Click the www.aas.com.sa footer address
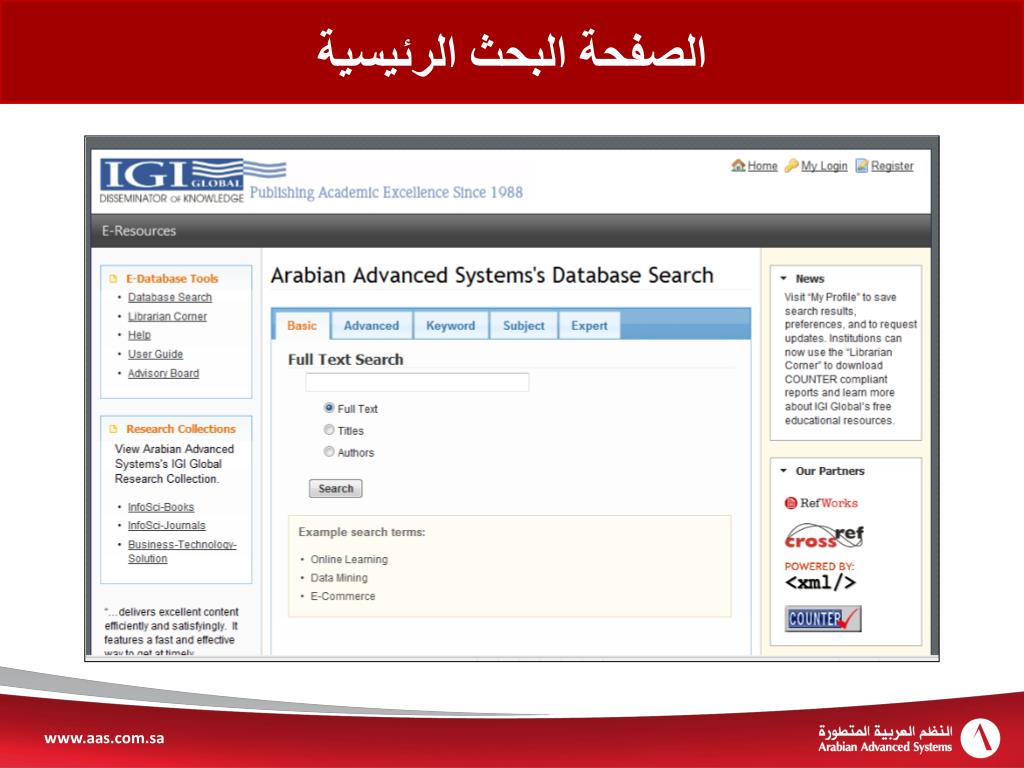This screenshot has width=1024, height=768. [x=104, y=739]
